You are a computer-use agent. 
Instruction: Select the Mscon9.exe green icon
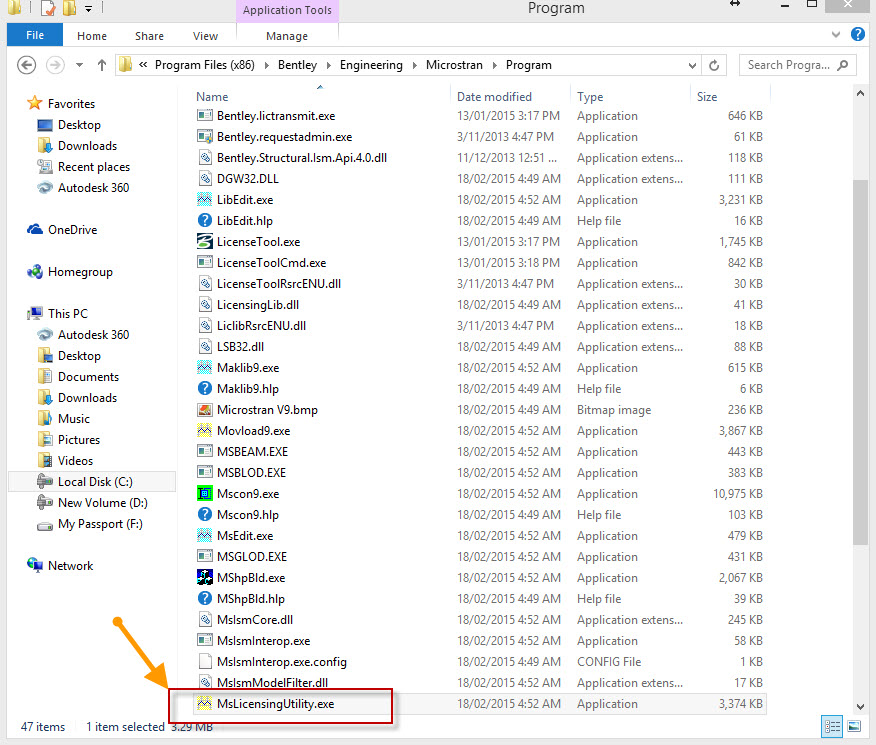point(204,493)
